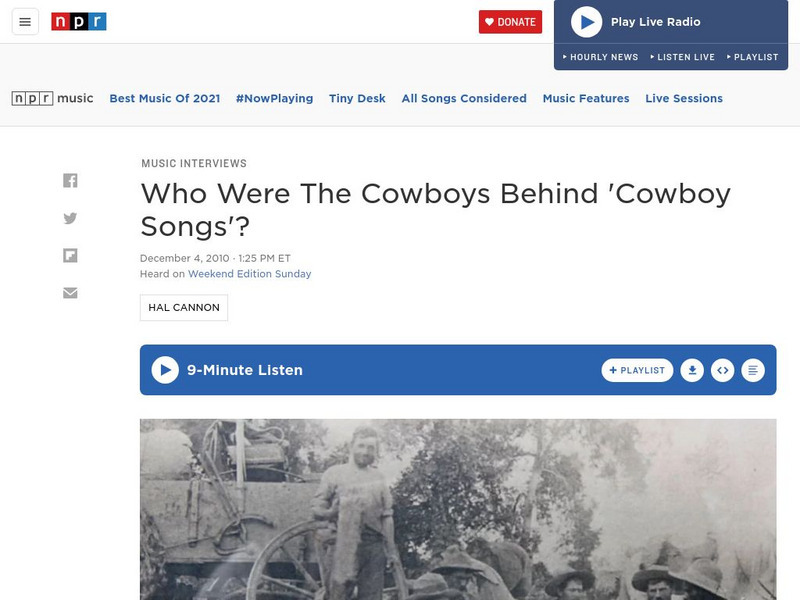Open the hamburger navigation menu
The width and height of the screenshot is (800, 600).
(25, 22)
